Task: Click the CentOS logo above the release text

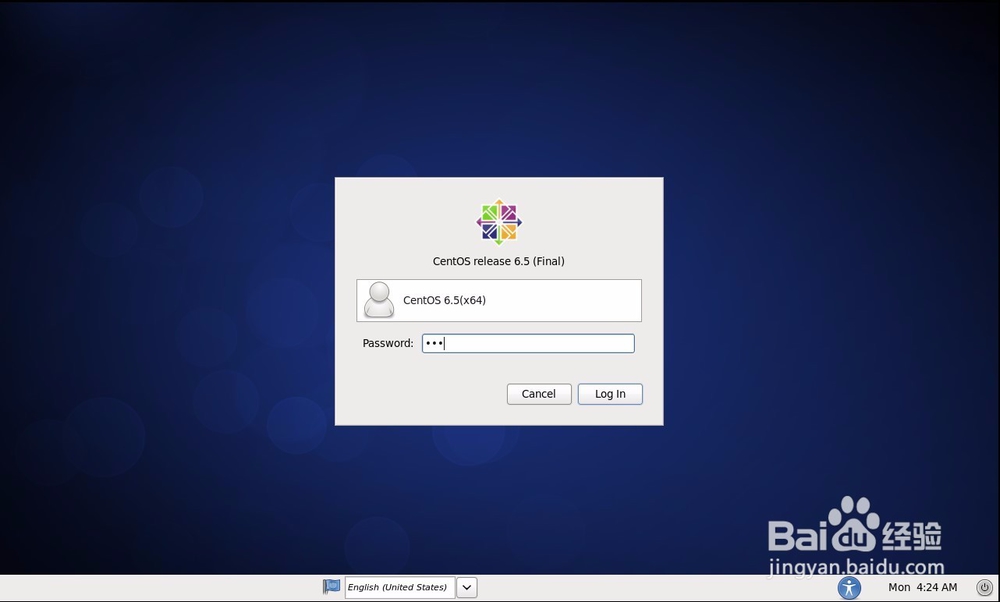Action: point(497,222)
